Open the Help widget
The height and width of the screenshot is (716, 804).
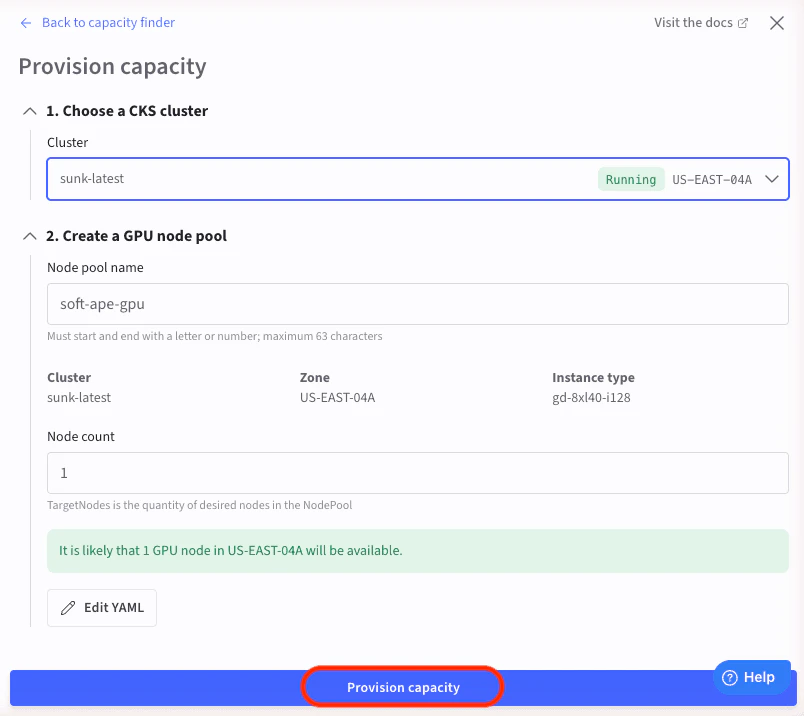point(752,678)
